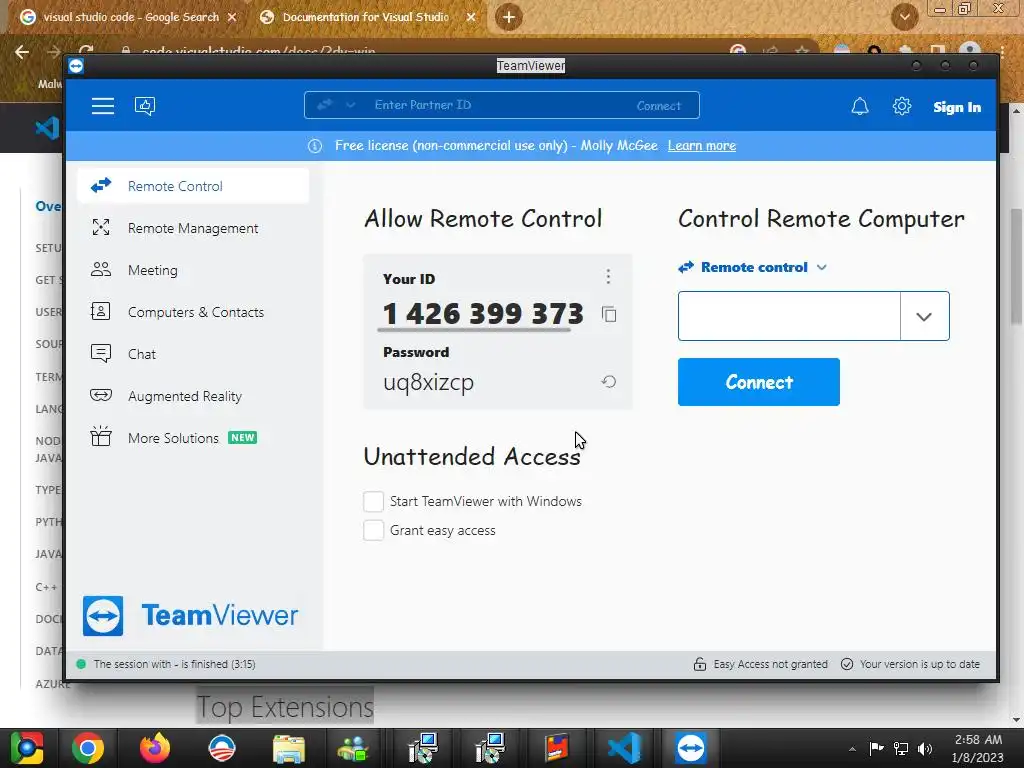The image size is (1024, 768).
Task: Go to Meeting in the sidebar
Action: (x=193, y=270)
